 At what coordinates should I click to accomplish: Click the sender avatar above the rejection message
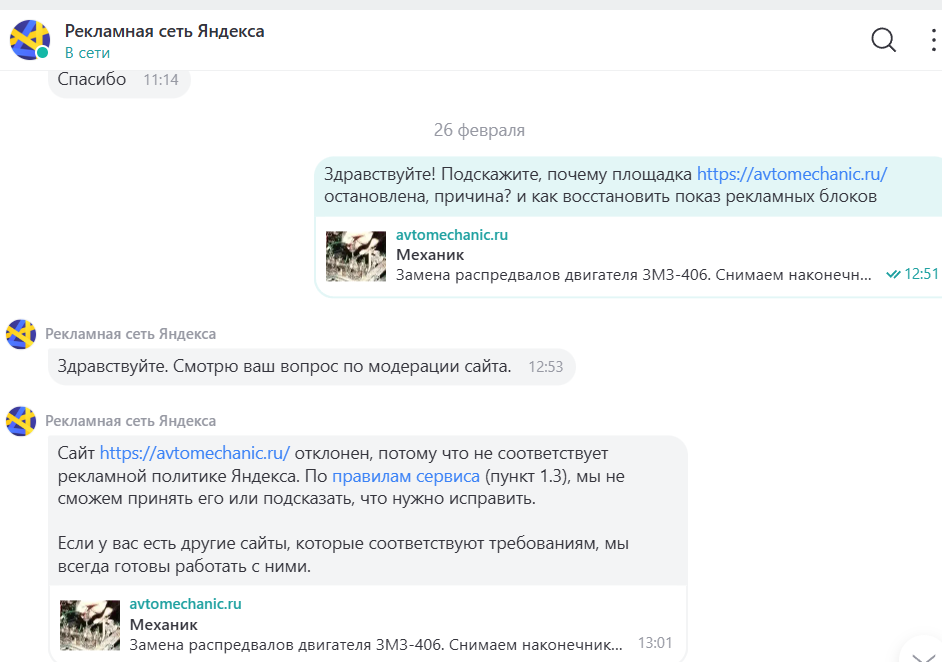[21, 421]
